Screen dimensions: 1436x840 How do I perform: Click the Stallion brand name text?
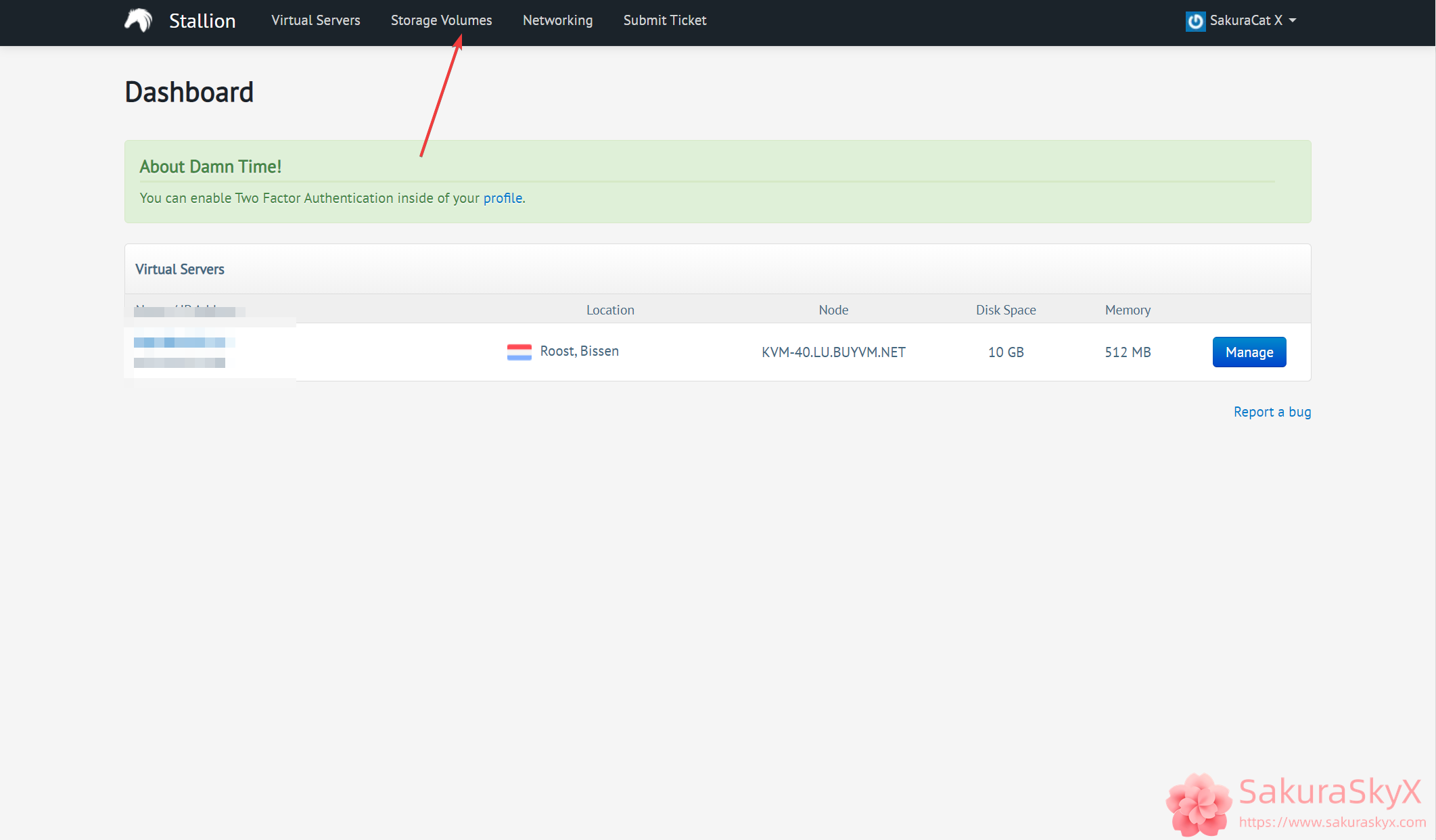pos(202,21)
